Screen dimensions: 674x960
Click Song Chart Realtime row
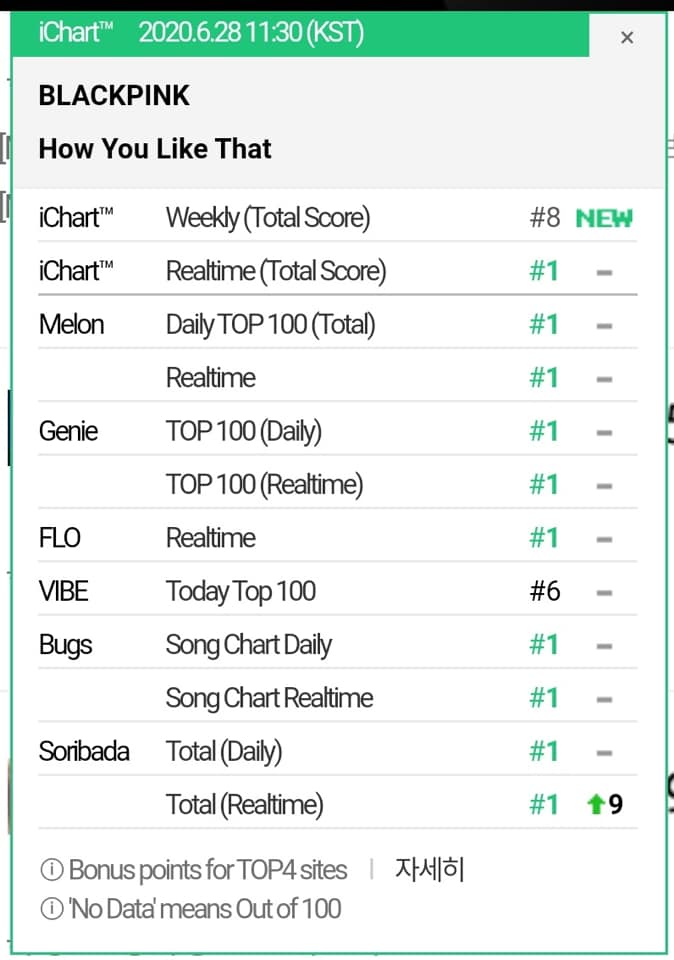tap(269, 698)
